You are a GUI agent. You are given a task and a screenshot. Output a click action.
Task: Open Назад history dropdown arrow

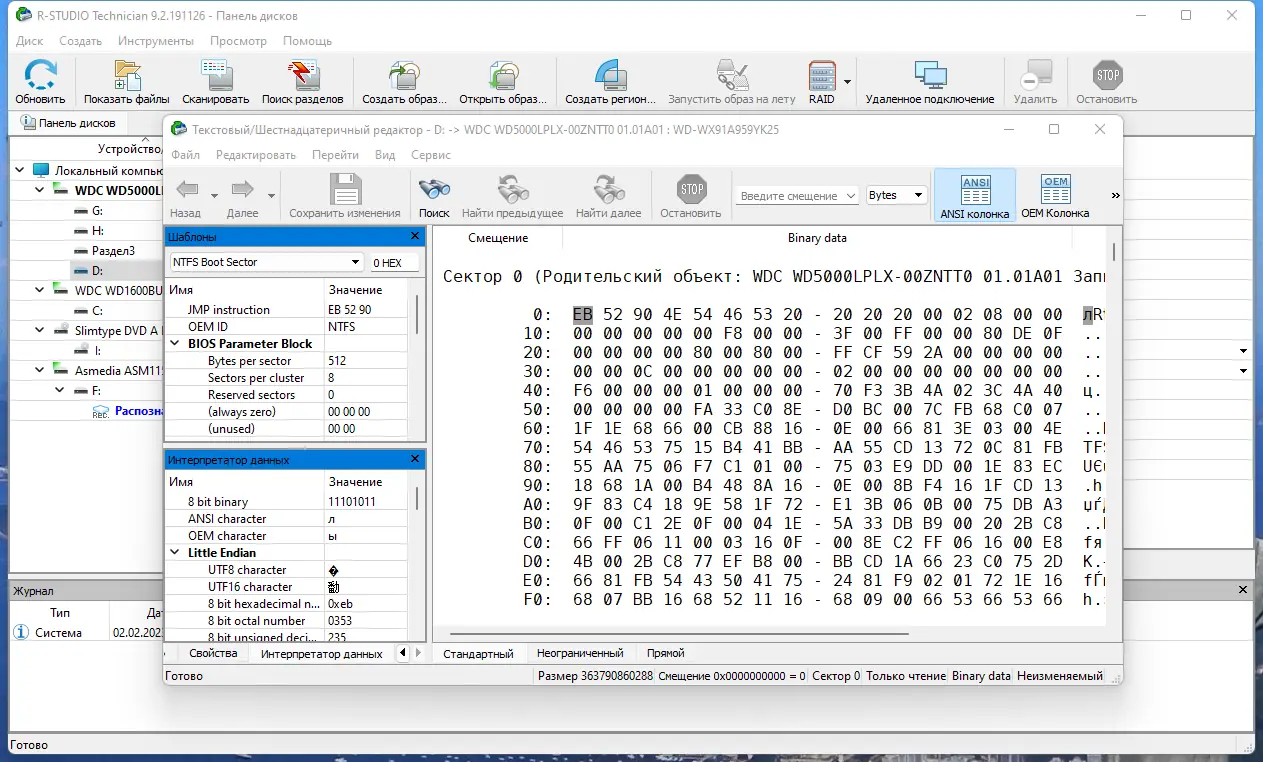[214, 196]
